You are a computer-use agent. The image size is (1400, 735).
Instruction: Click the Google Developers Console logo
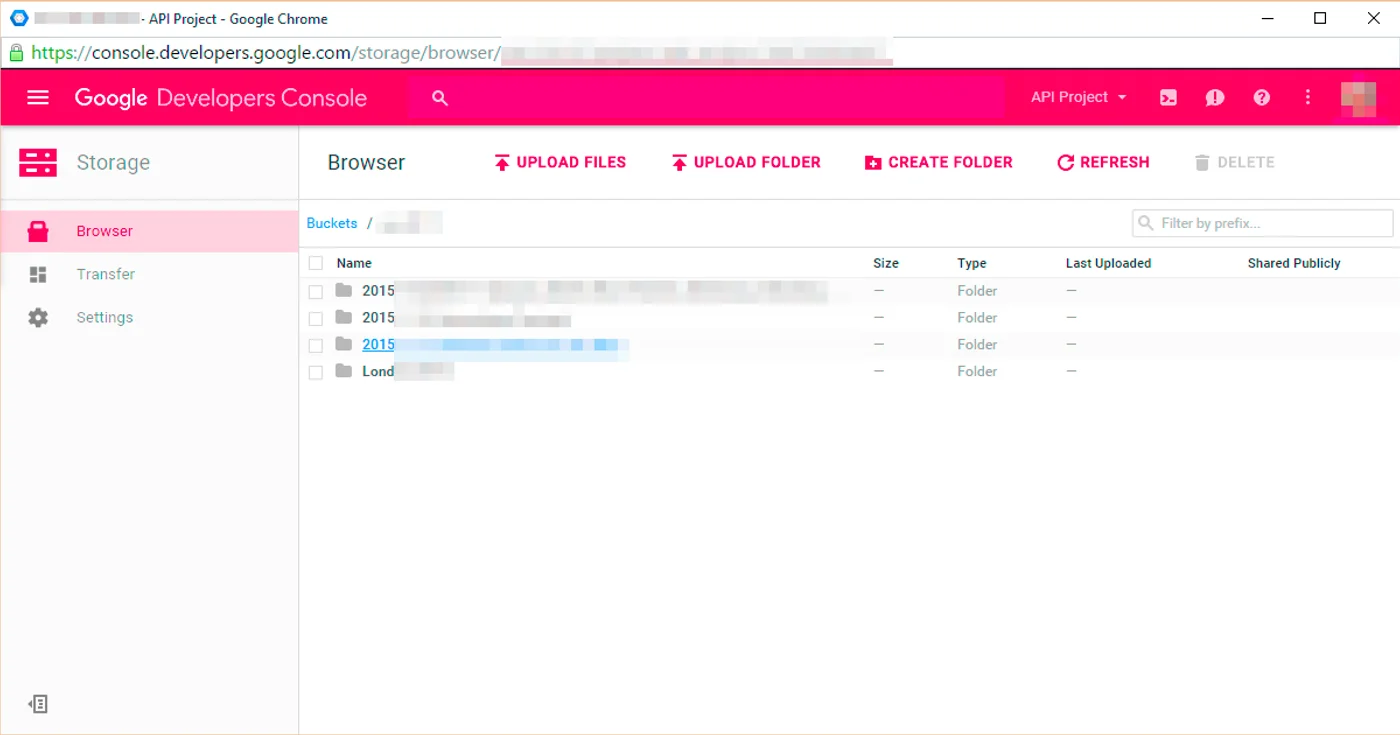pos(221,98)
